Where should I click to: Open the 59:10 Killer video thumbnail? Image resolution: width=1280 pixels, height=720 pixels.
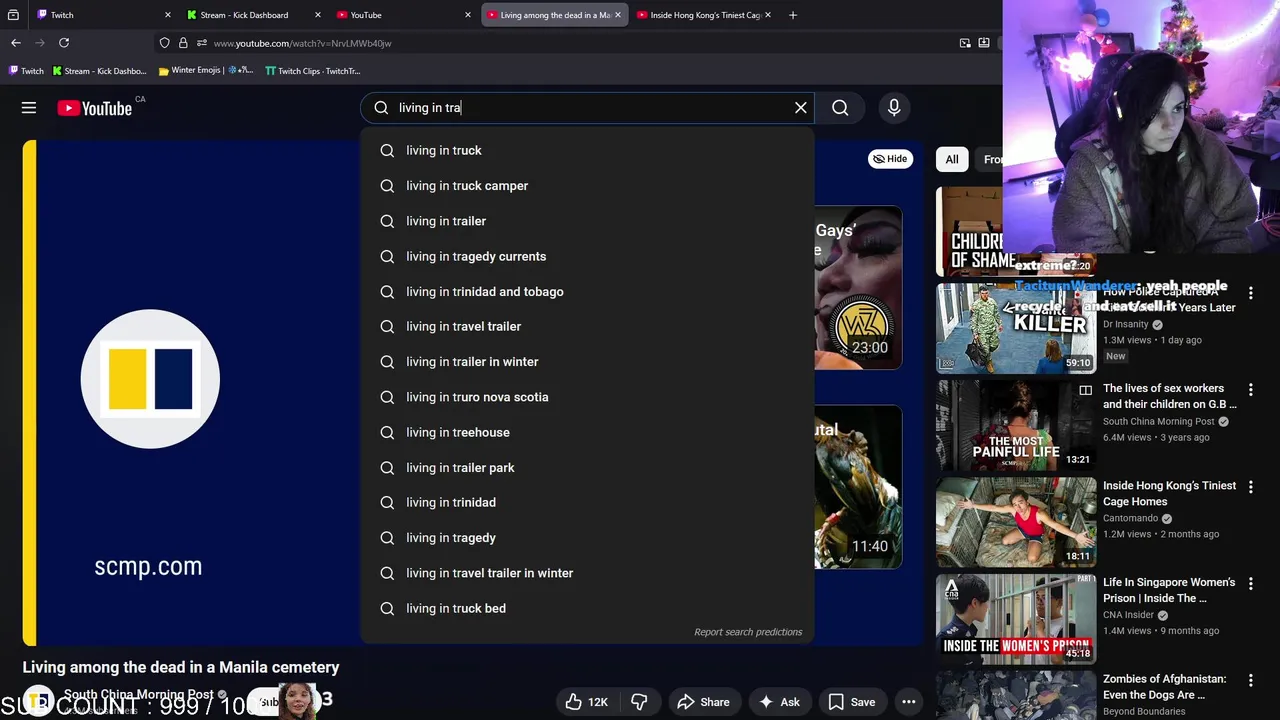[x=1016, y=328]
